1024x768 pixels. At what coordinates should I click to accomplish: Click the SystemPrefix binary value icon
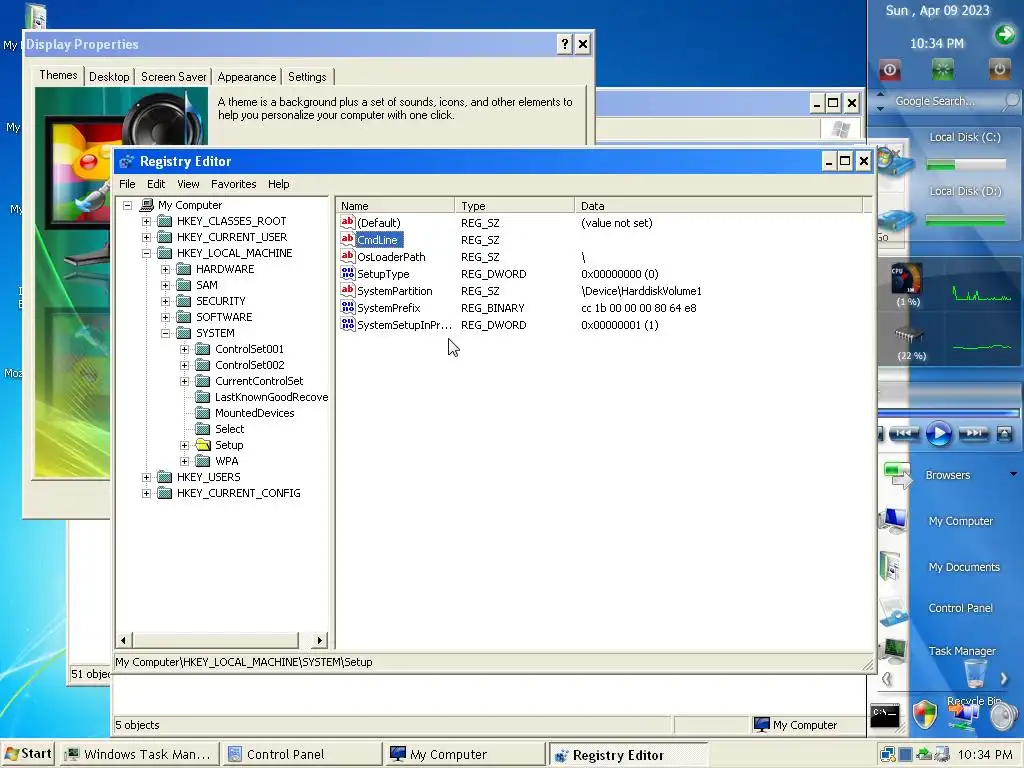point(347,307)
